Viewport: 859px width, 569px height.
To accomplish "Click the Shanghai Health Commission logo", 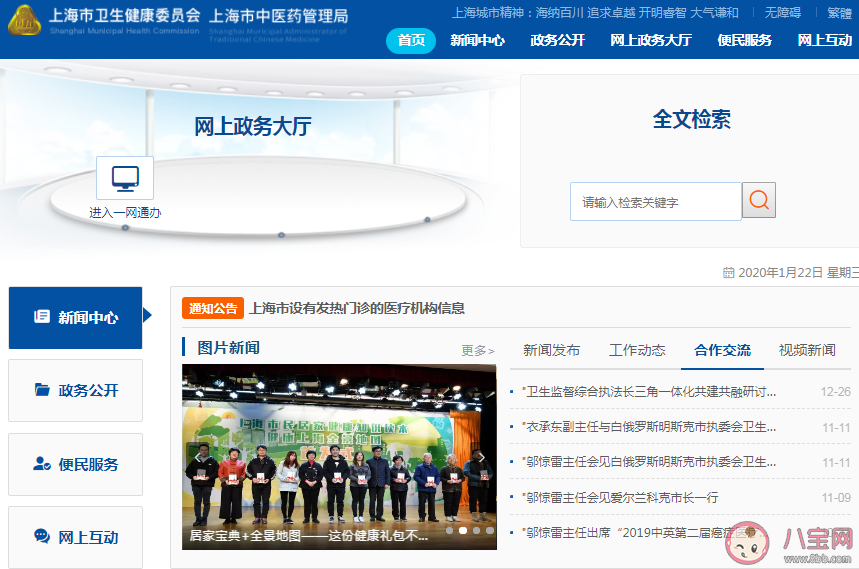I will point(24,18).
